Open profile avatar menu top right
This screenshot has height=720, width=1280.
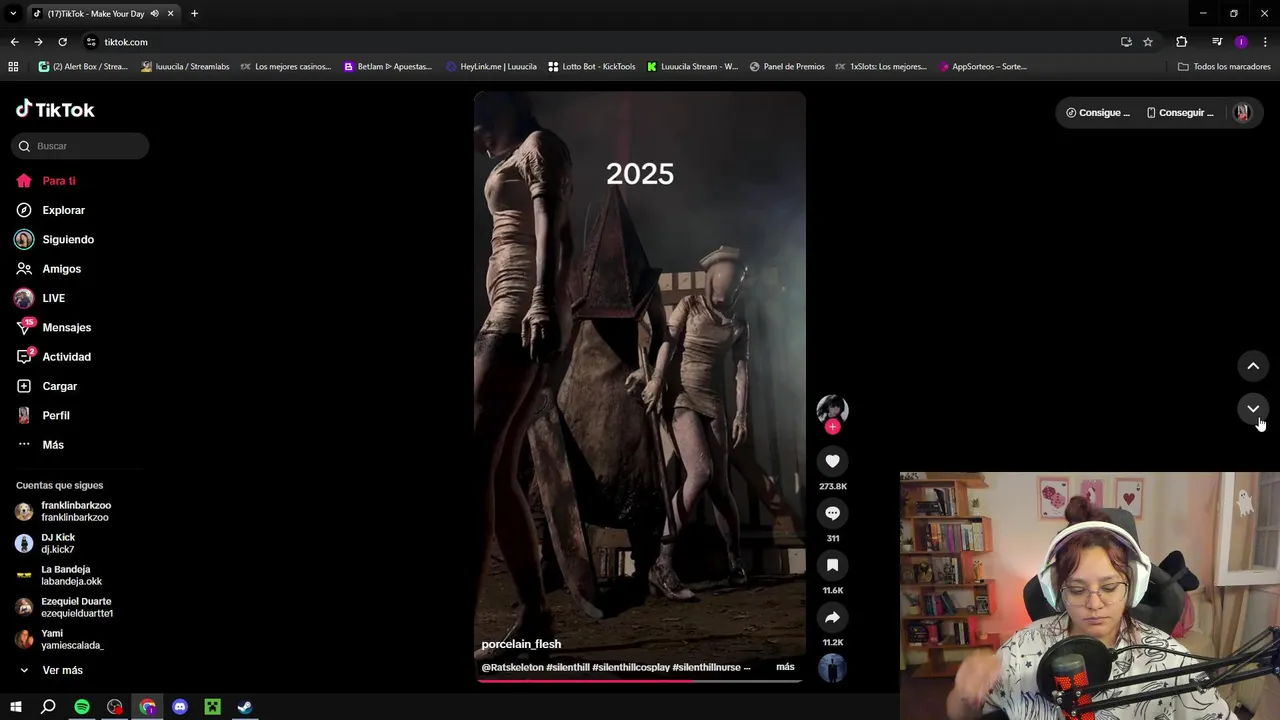coord(1242,113)
